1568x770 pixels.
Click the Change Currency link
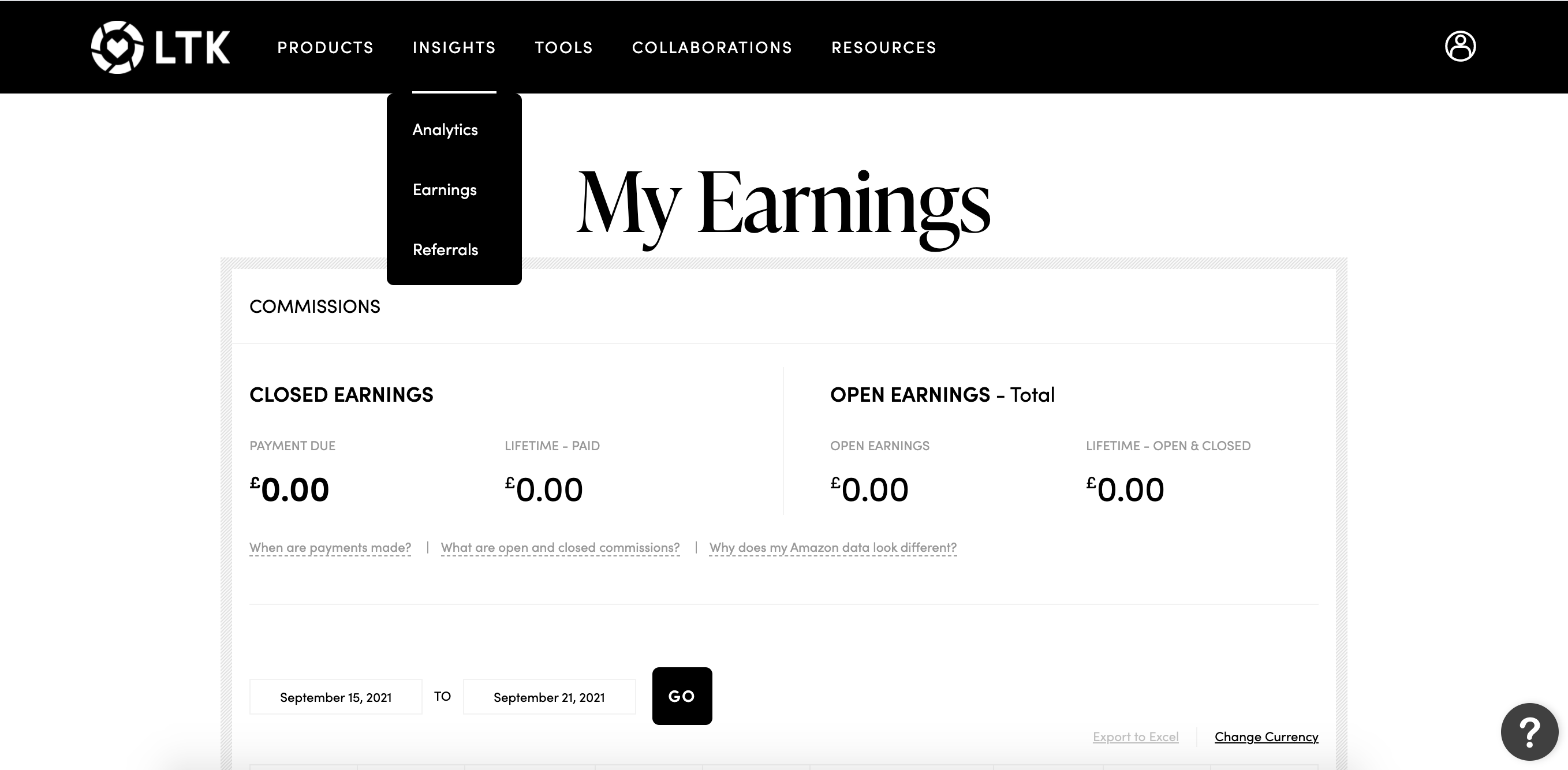(1266, 737)
